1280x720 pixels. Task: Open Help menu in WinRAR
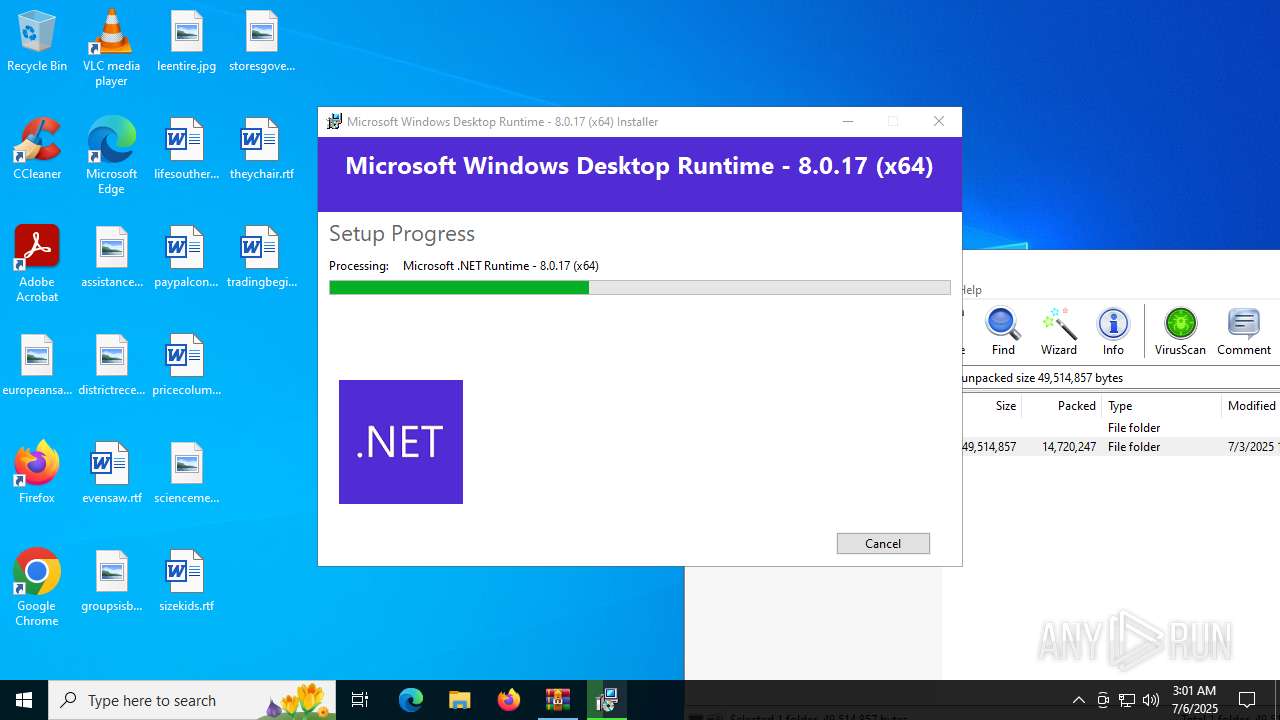[971, 289]
